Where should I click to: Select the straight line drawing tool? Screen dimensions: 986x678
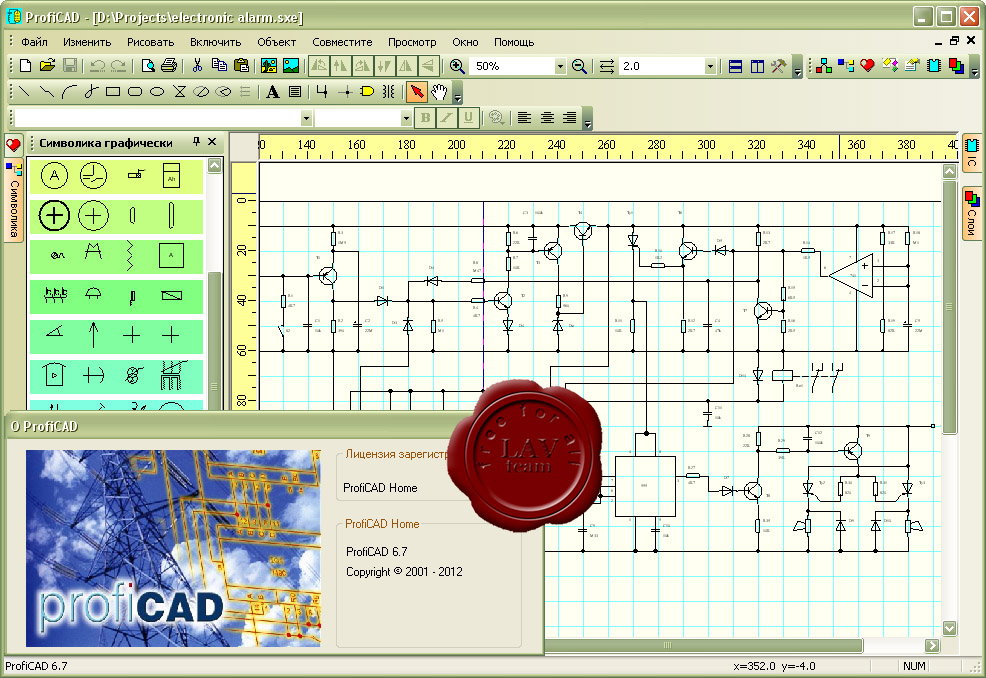pos(24,92)
